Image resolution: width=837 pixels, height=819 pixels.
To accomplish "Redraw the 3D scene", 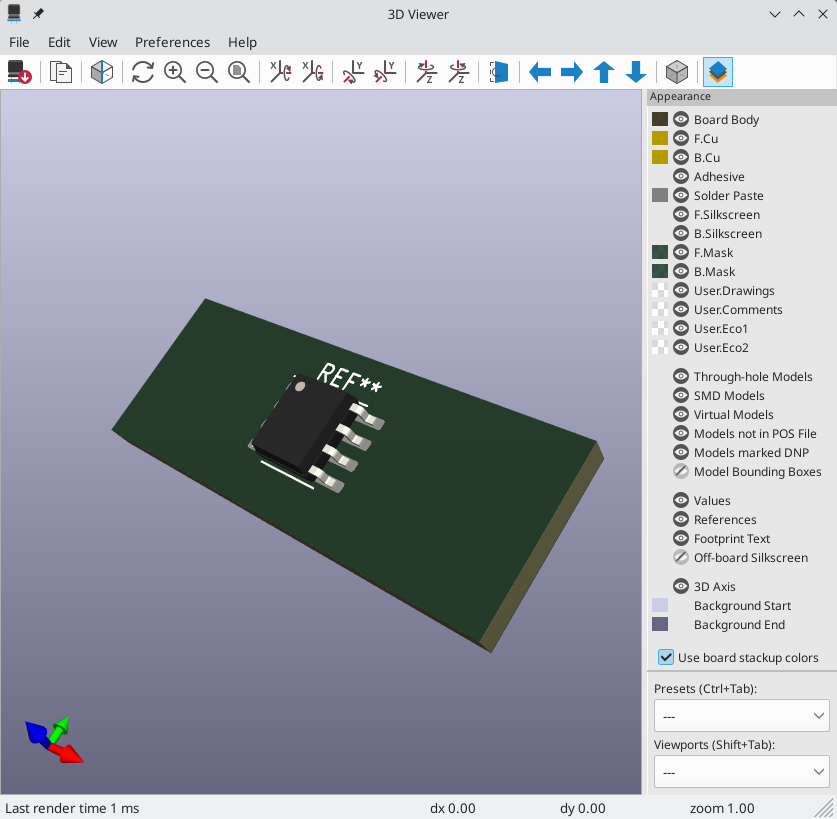I will pos(142,72).
